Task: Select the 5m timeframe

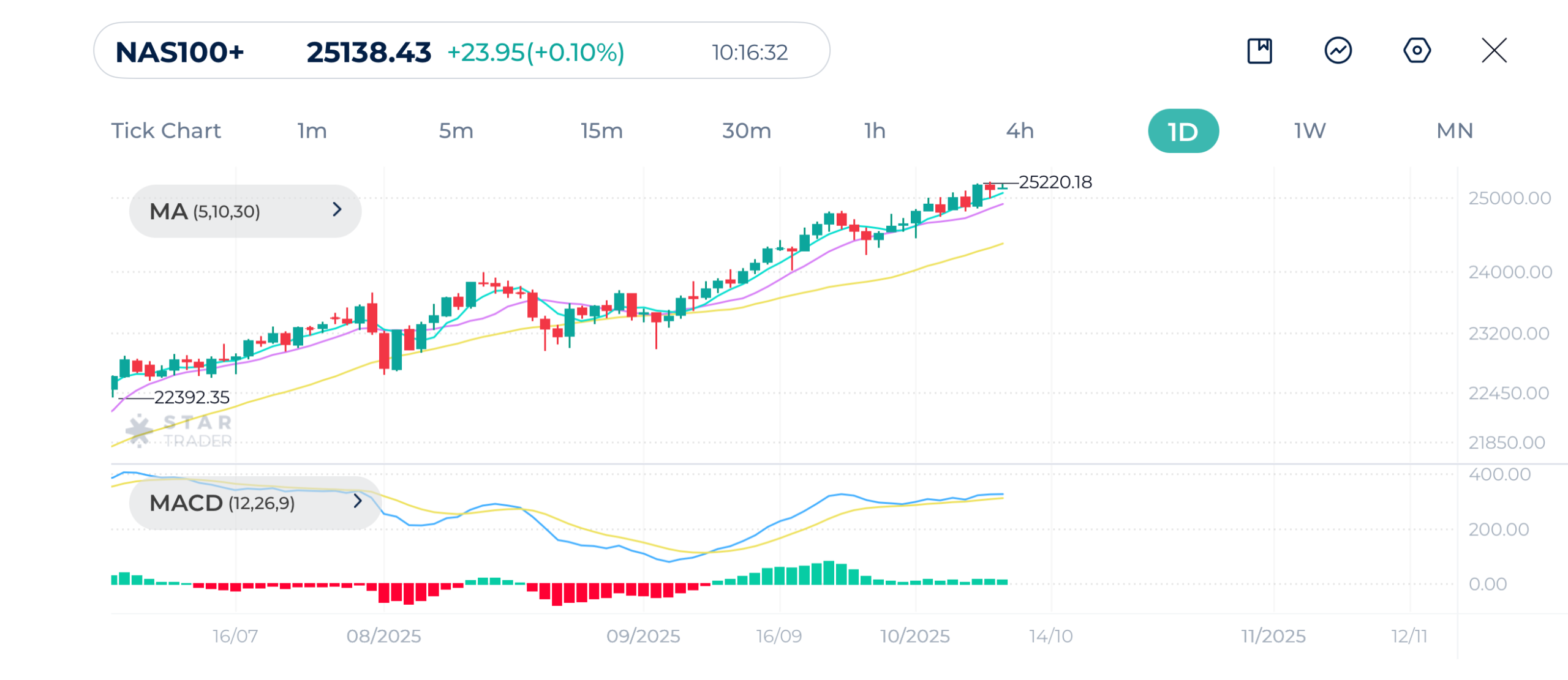Action: click(456, 131)
